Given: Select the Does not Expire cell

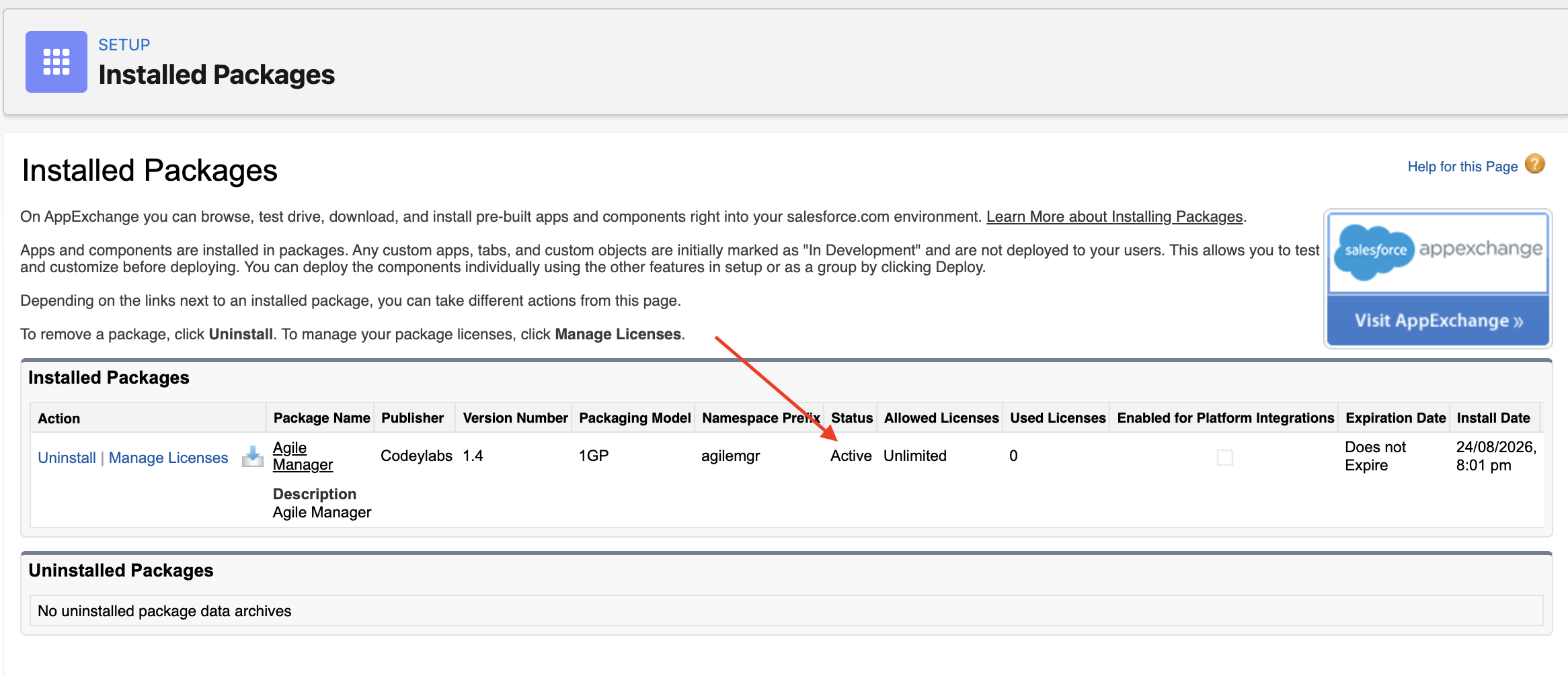Looking at the screenshot, I should (x=1375, y=456).
